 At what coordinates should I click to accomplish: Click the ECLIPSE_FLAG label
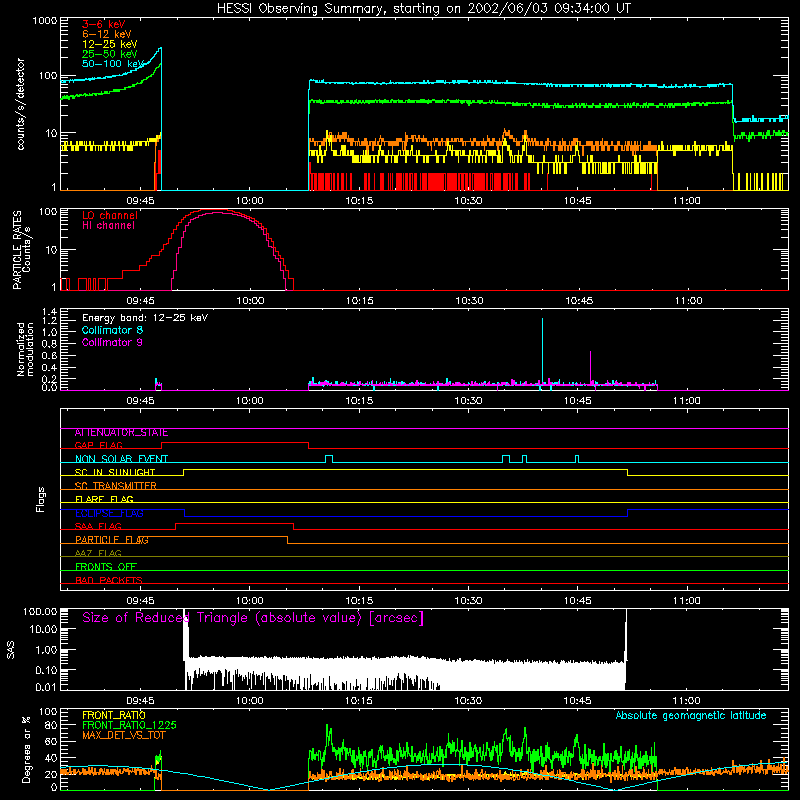pyautogui.click(x=109, y=513)
